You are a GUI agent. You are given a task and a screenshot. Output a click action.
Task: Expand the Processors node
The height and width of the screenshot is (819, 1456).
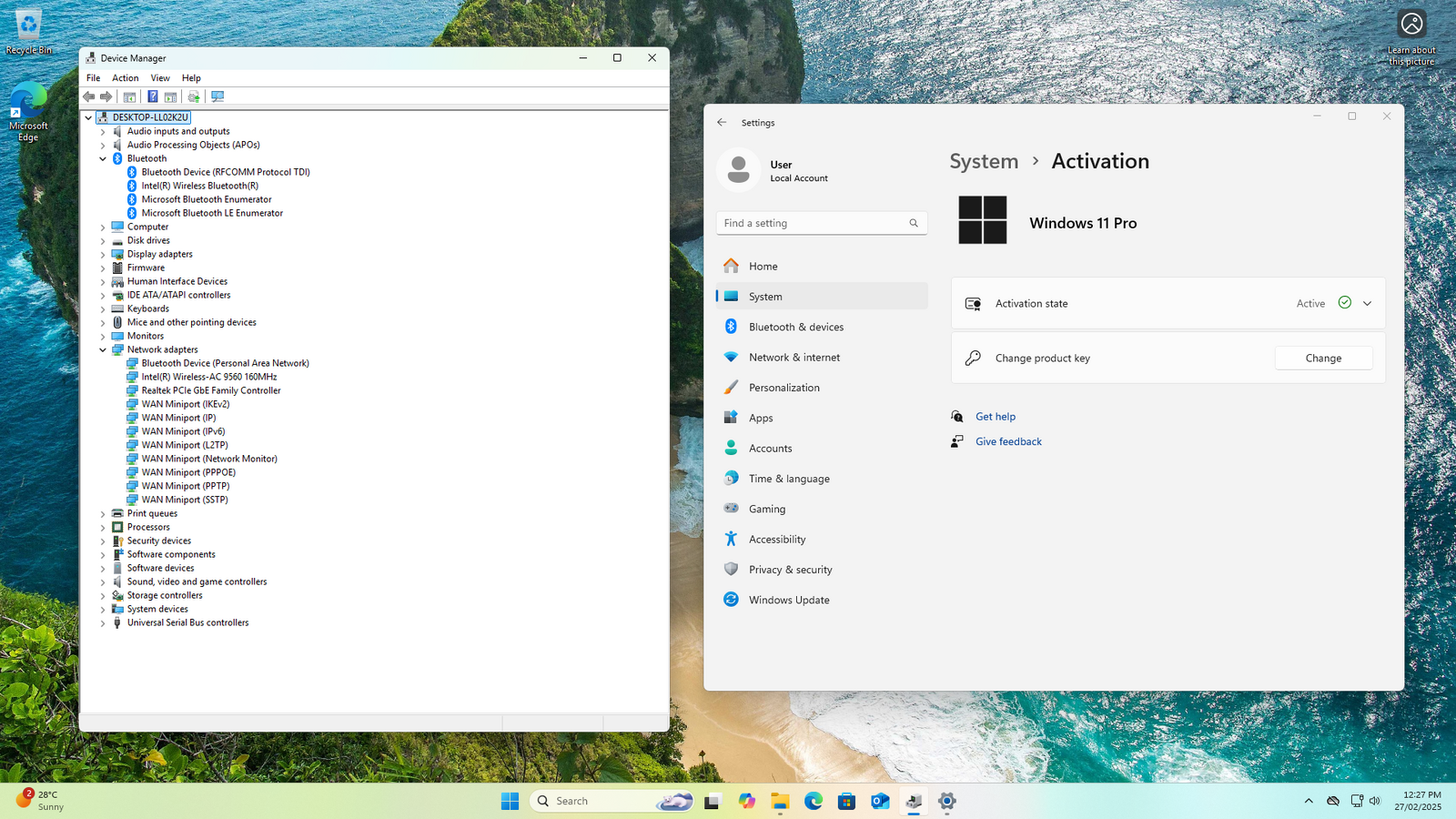[103, 527]
